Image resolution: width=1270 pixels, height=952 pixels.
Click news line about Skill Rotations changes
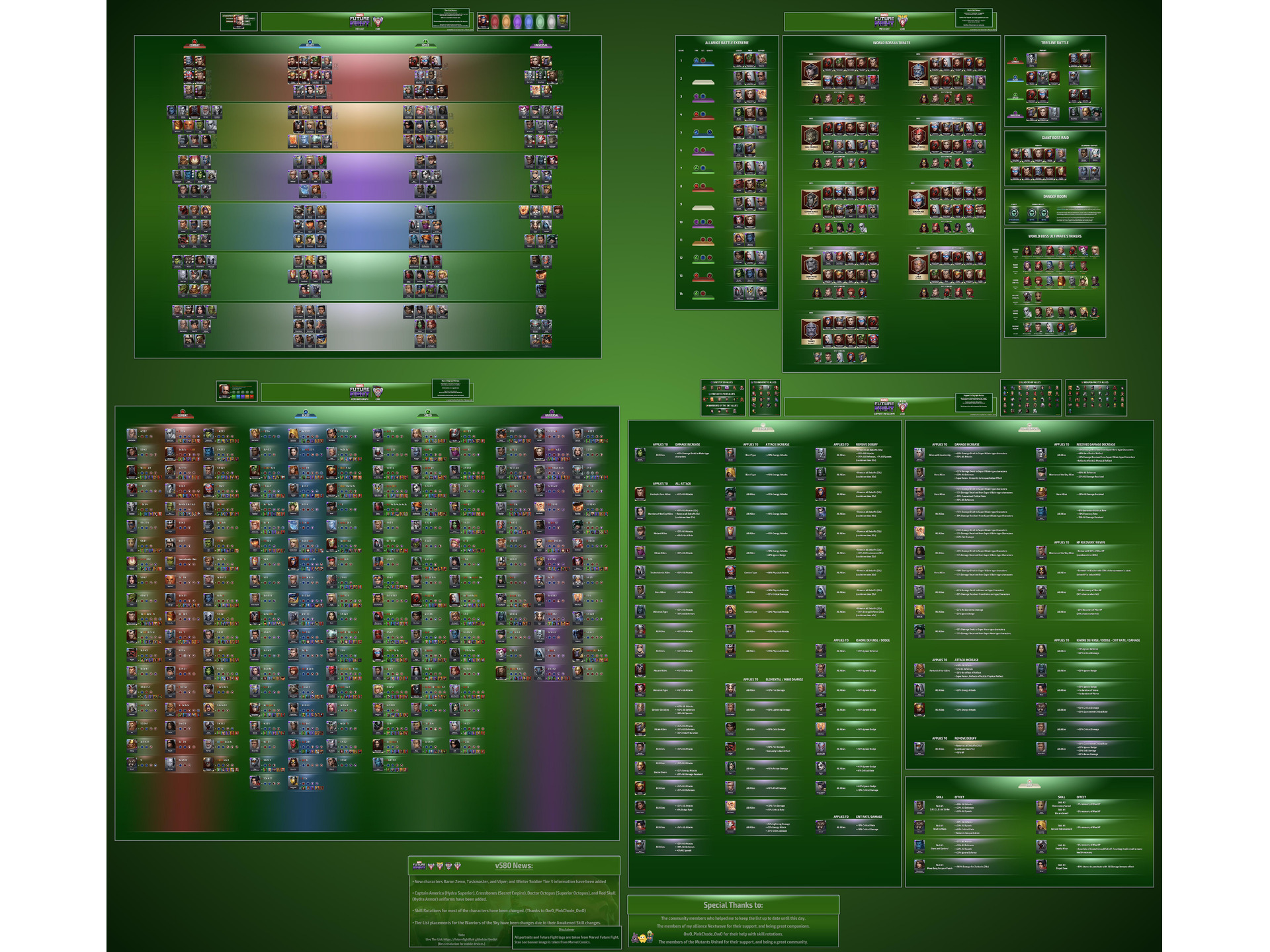tap(499, 910)
